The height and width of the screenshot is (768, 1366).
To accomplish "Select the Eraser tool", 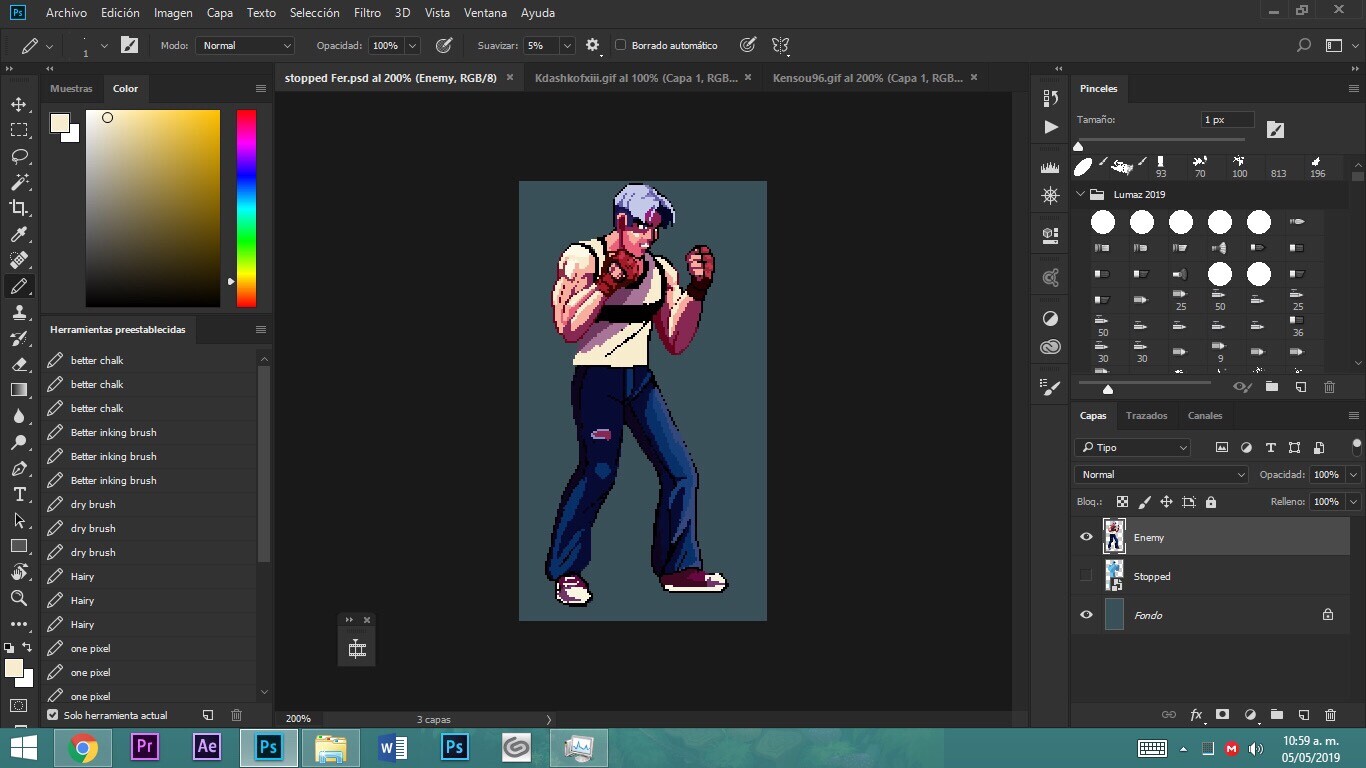I will click(19, 364).
